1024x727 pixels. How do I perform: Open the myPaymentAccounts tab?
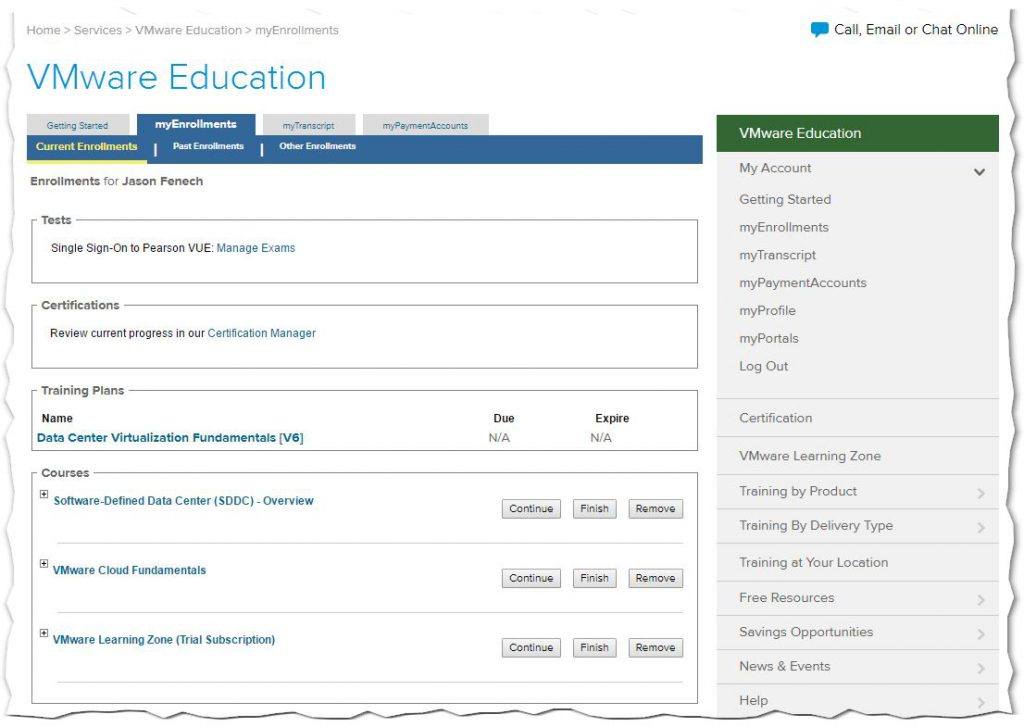tap(425, 125)
